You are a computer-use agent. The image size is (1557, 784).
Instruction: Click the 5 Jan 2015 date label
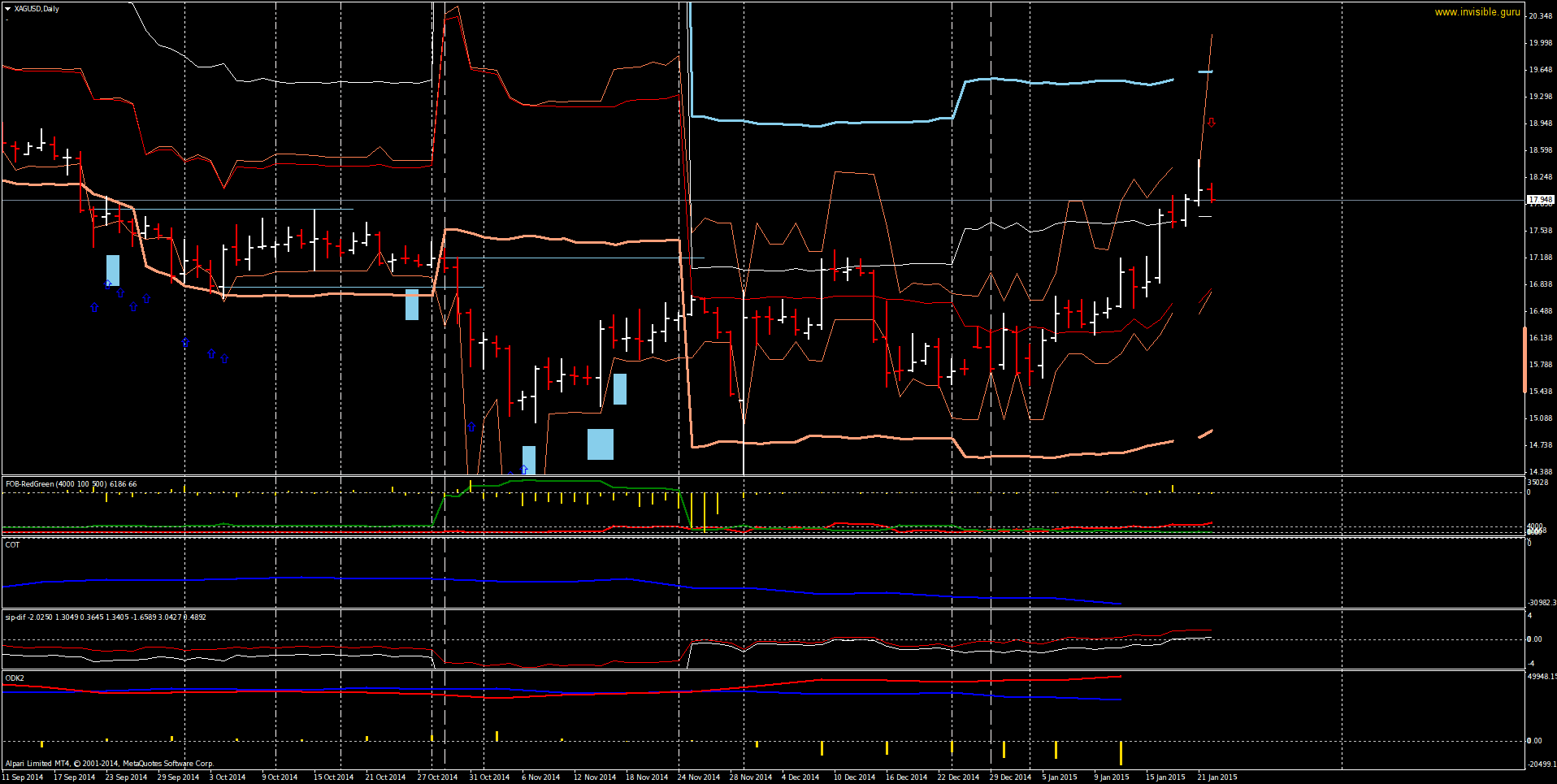pyautogui.click(x=1060, y=778)
